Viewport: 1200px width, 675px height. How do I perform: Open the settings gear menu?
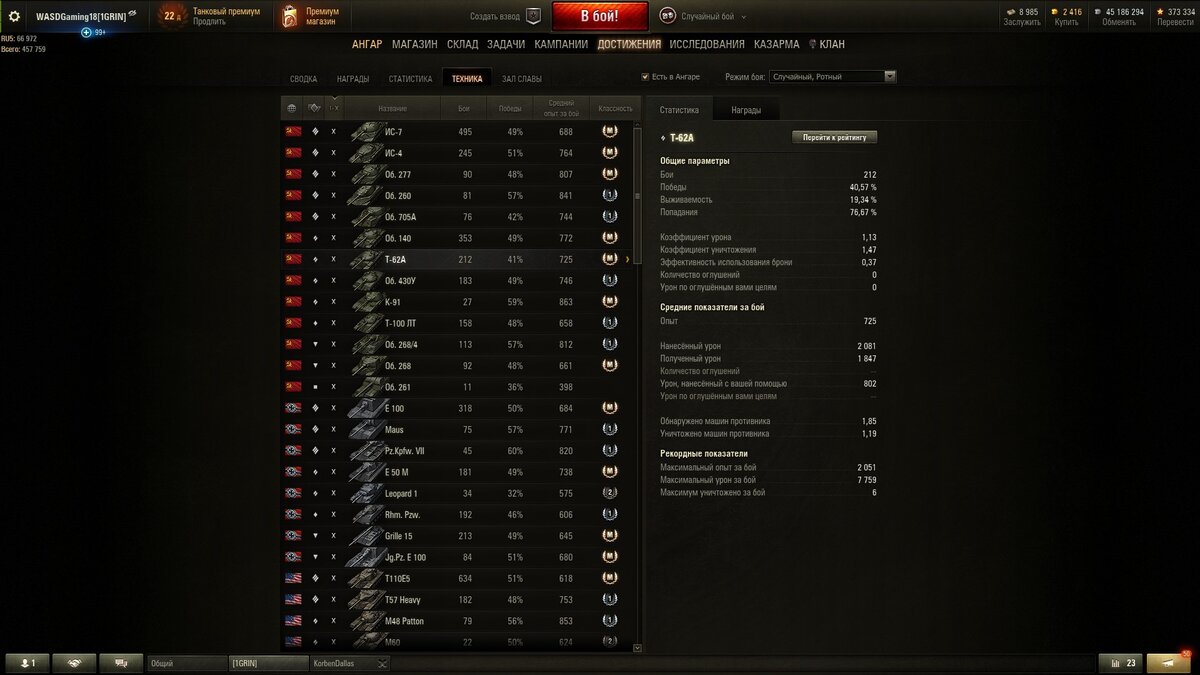coord(14,16)
